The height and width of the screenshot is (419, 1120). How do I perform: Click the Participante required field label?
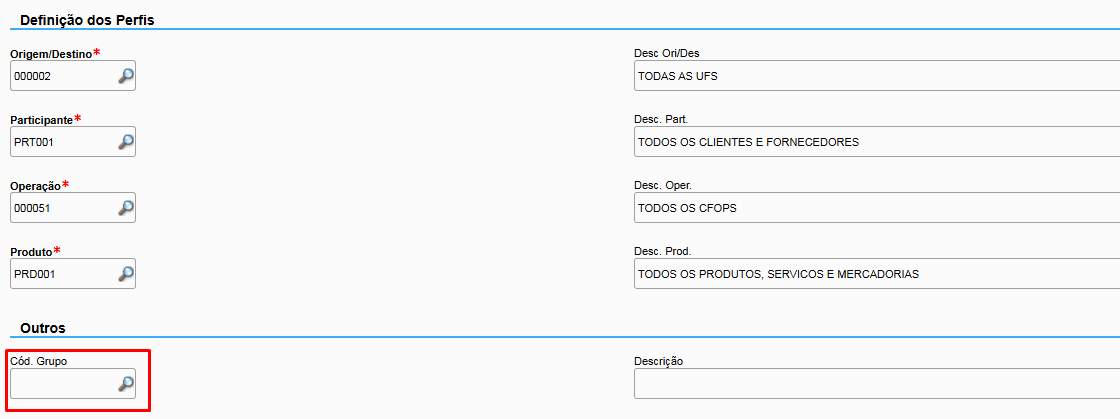[x=41, y=119]
